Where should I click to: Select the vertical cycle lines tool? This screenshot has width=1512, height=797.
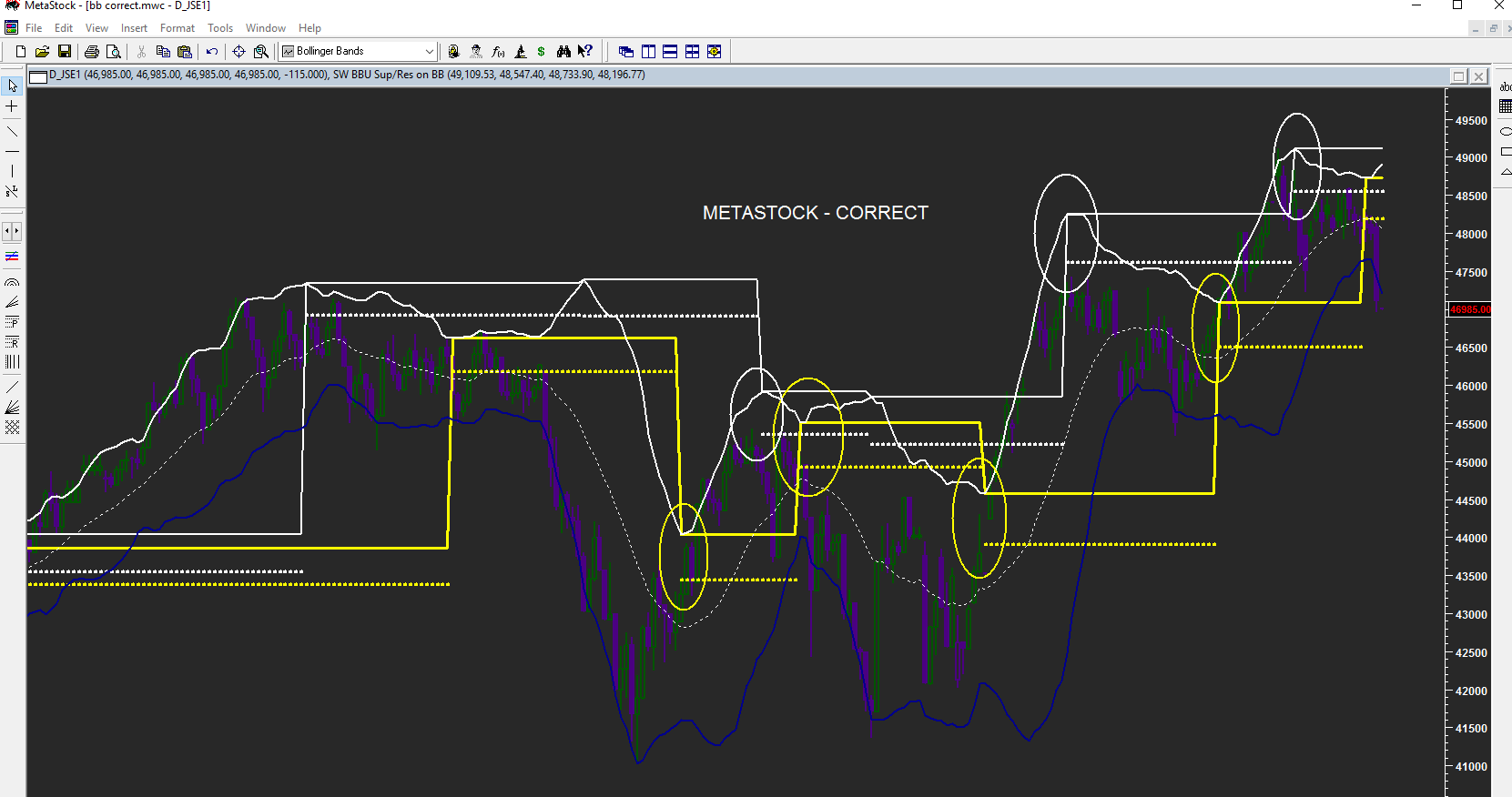pos(12,362)
